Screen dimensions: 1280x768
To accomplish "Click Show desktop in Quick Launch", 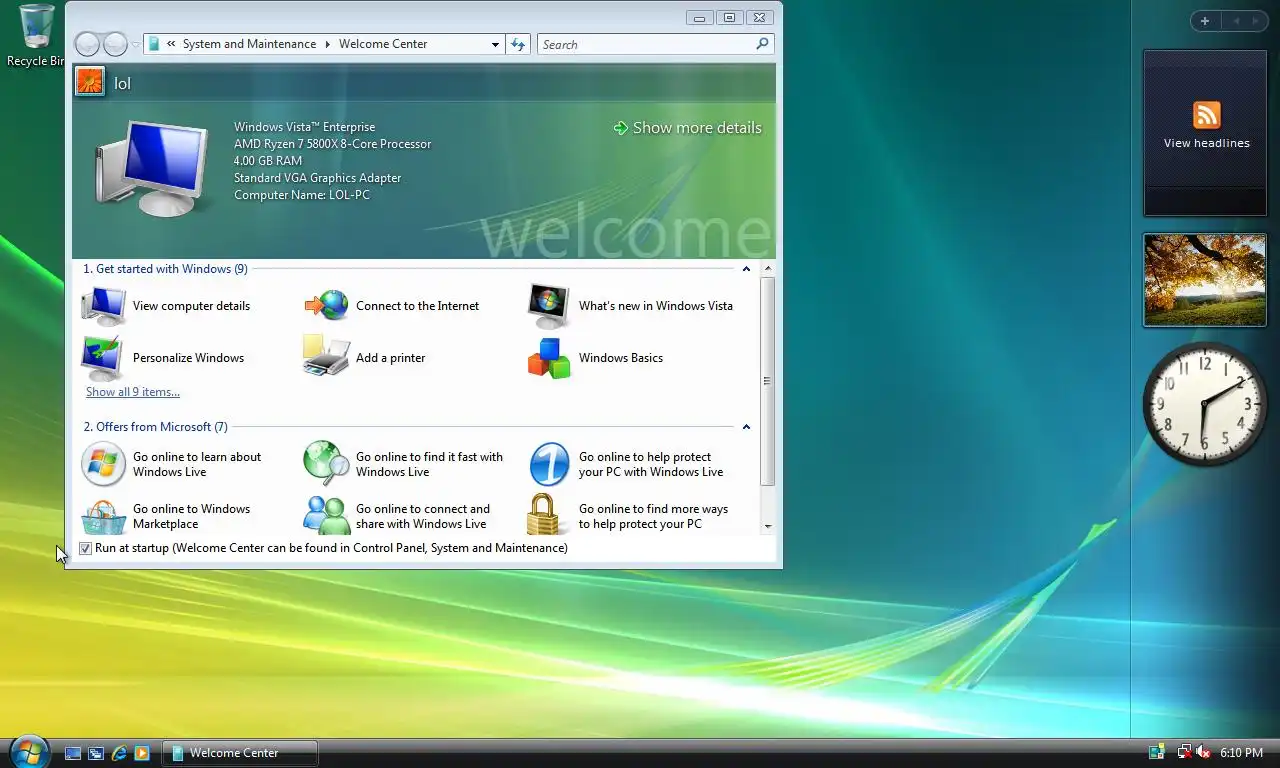I will point(73,753).
